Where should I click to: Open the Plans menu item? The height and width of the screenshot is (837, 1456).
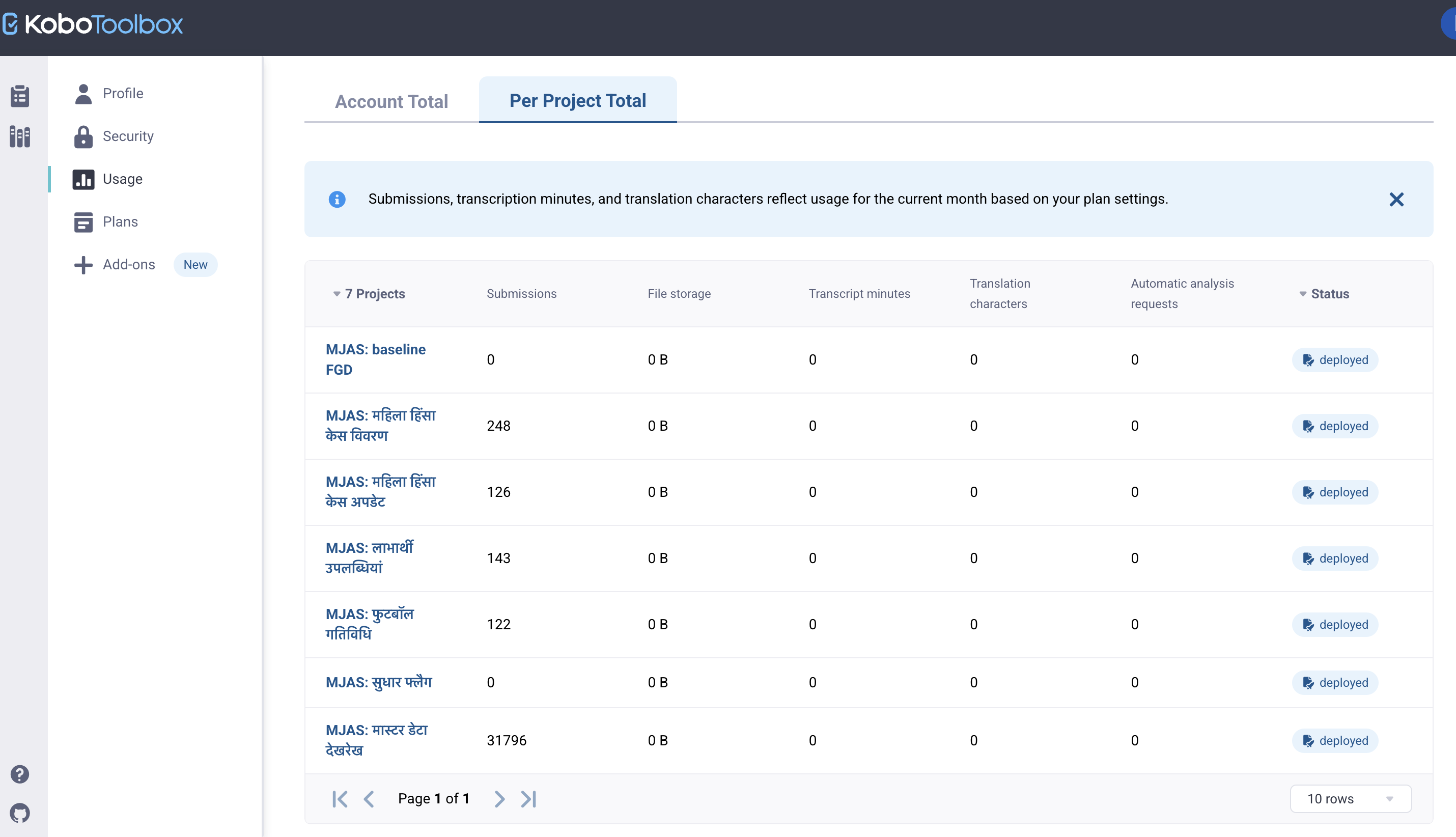tap(120, 222)
